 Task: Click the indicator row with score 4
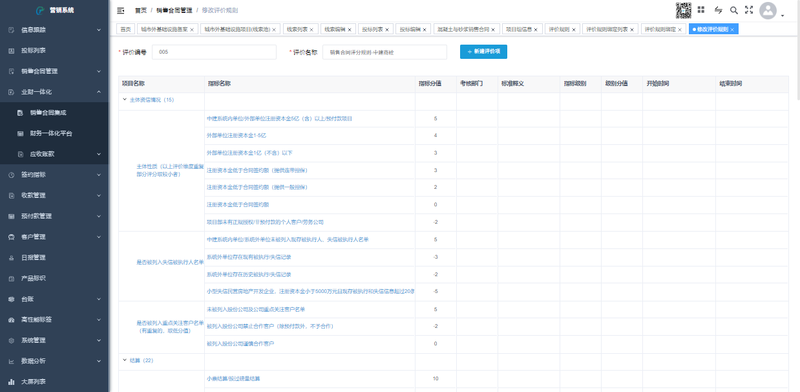pos(453,136)
